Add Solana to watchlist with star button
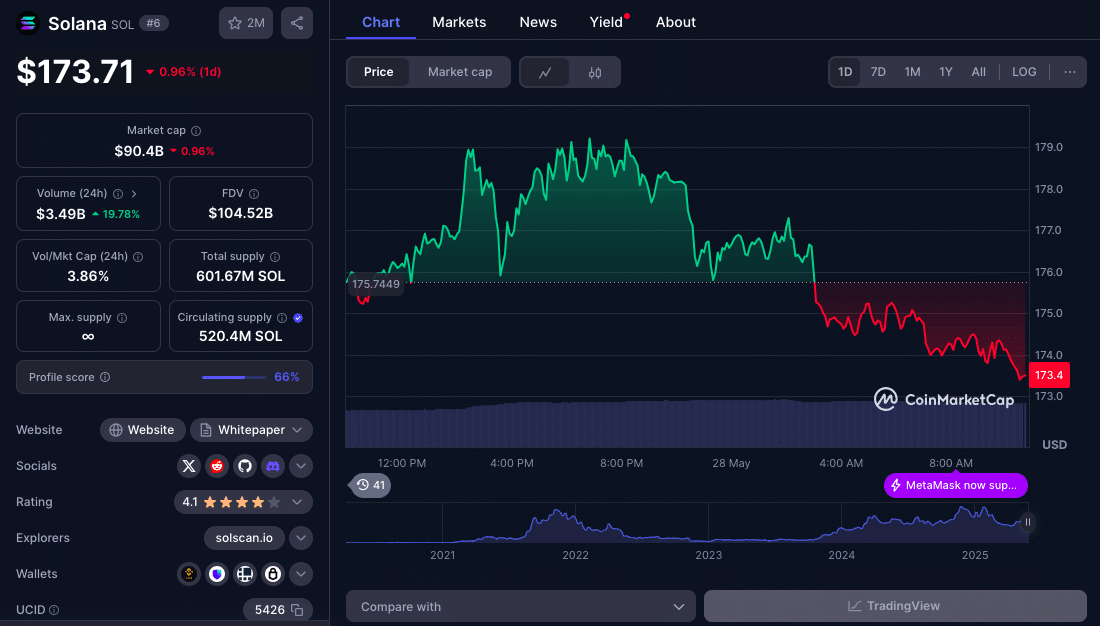 246,23
